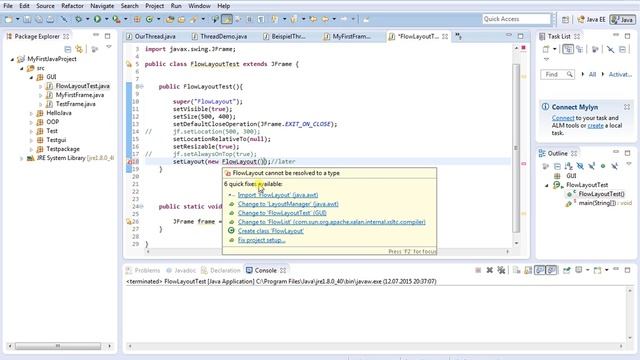Click the Package Explorer horizontal scrollbar thumb
The image size is (640, 360).
click(58, 346)
